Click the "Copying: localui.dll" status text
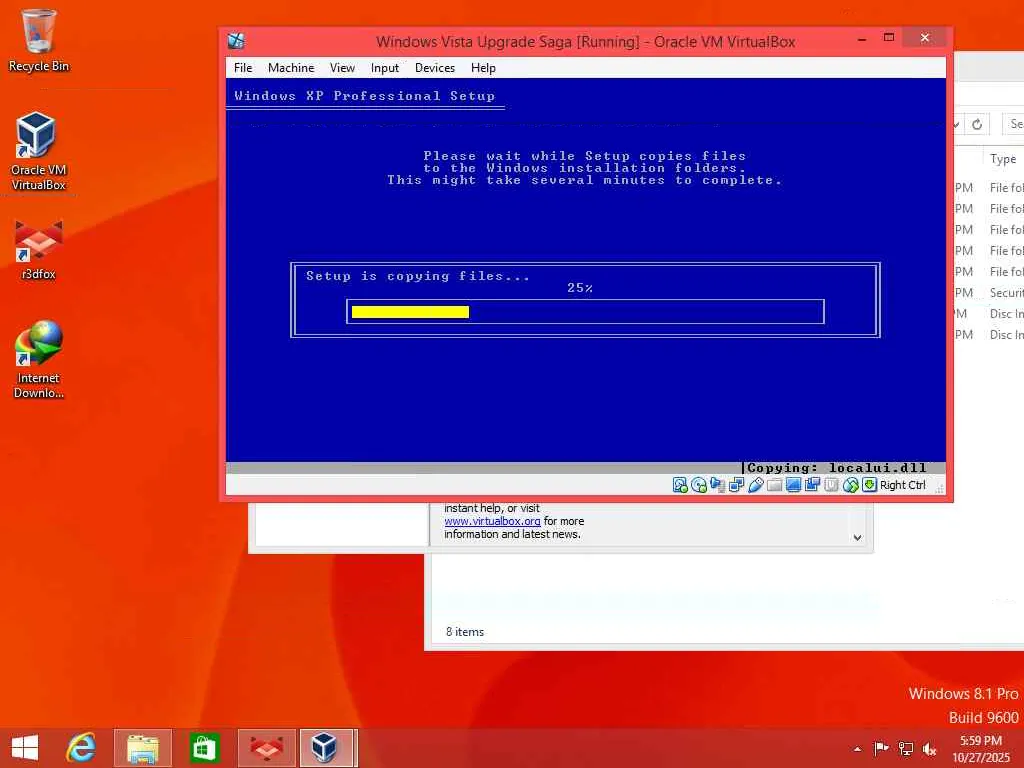The height and width of the screenshot is (768, 1024). coord(837,468)
